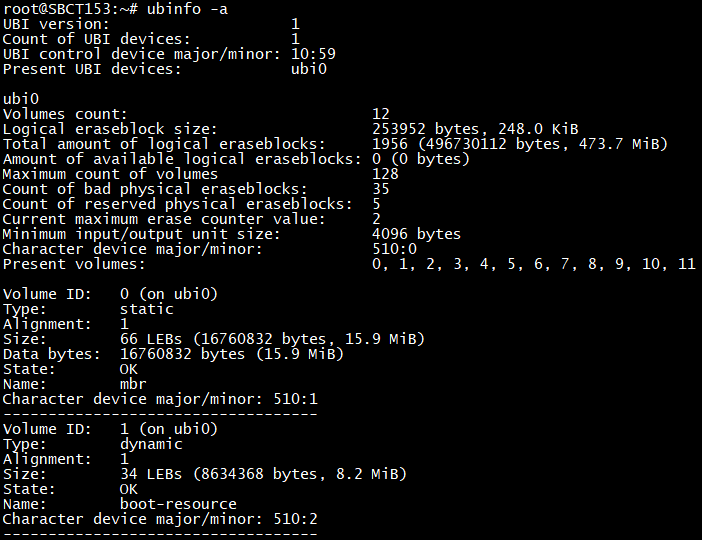Screen dimensions: 702x540
Task: Click the volume name 'mbr'
Action: [x=133, y=384]
